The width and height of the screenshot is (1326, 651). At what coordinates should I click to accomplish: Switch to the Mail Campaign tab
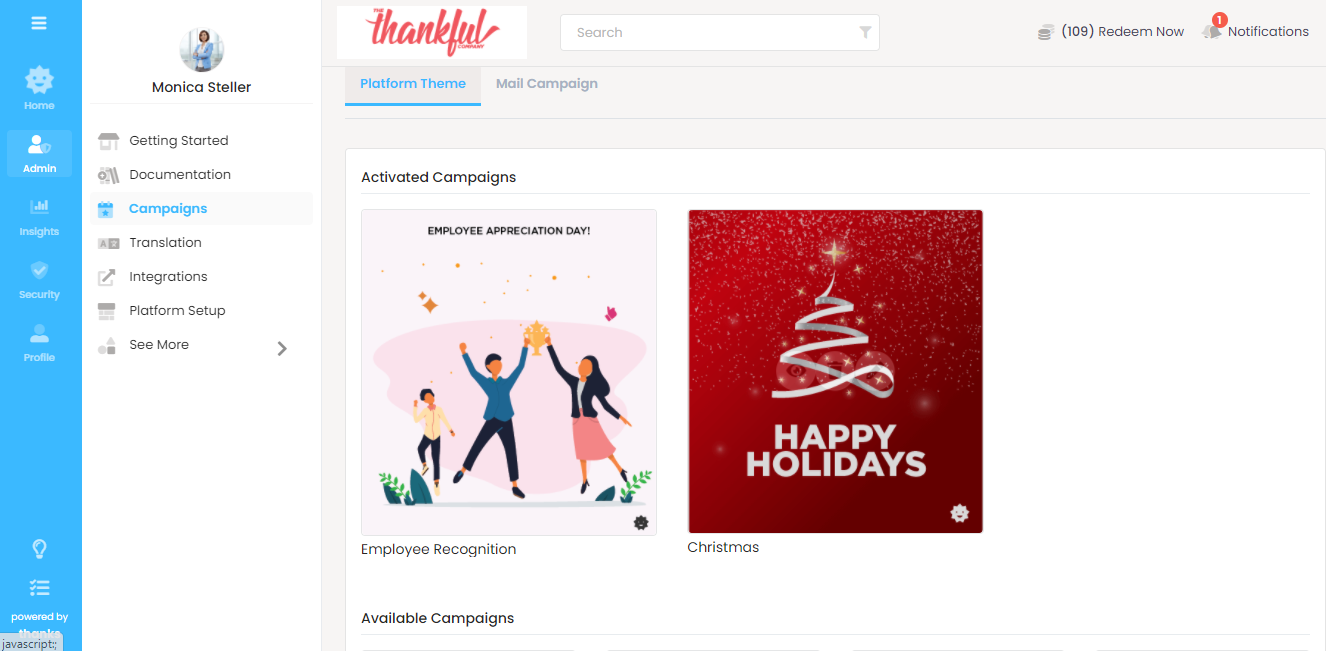547,84
